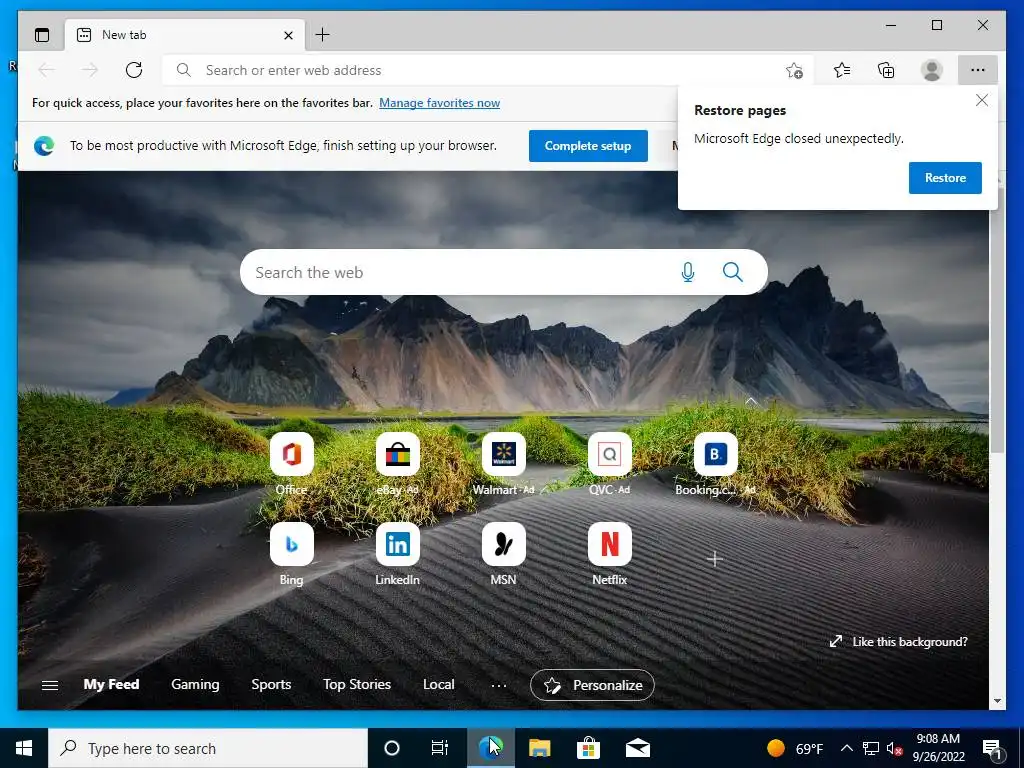The width and height of the screenshot is (1024, 768).
Task: Open Mail app from taskbar
Action: [637, 748]
